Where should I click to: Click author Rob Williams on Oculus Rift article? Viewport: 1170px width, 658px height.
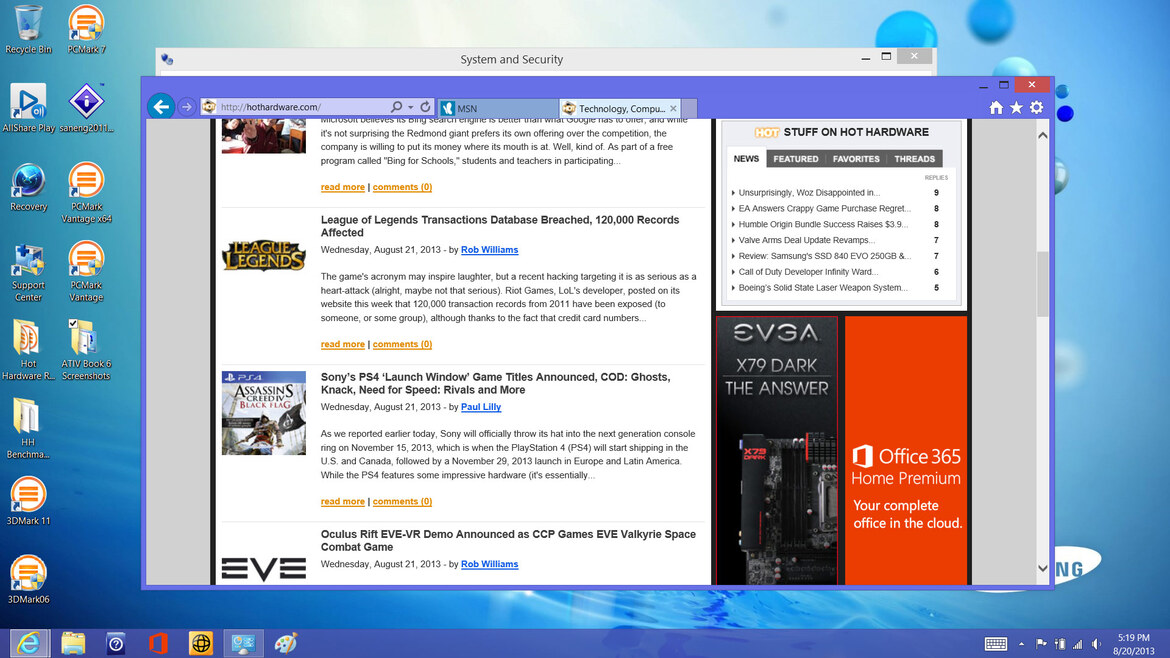tap(489, 564)
